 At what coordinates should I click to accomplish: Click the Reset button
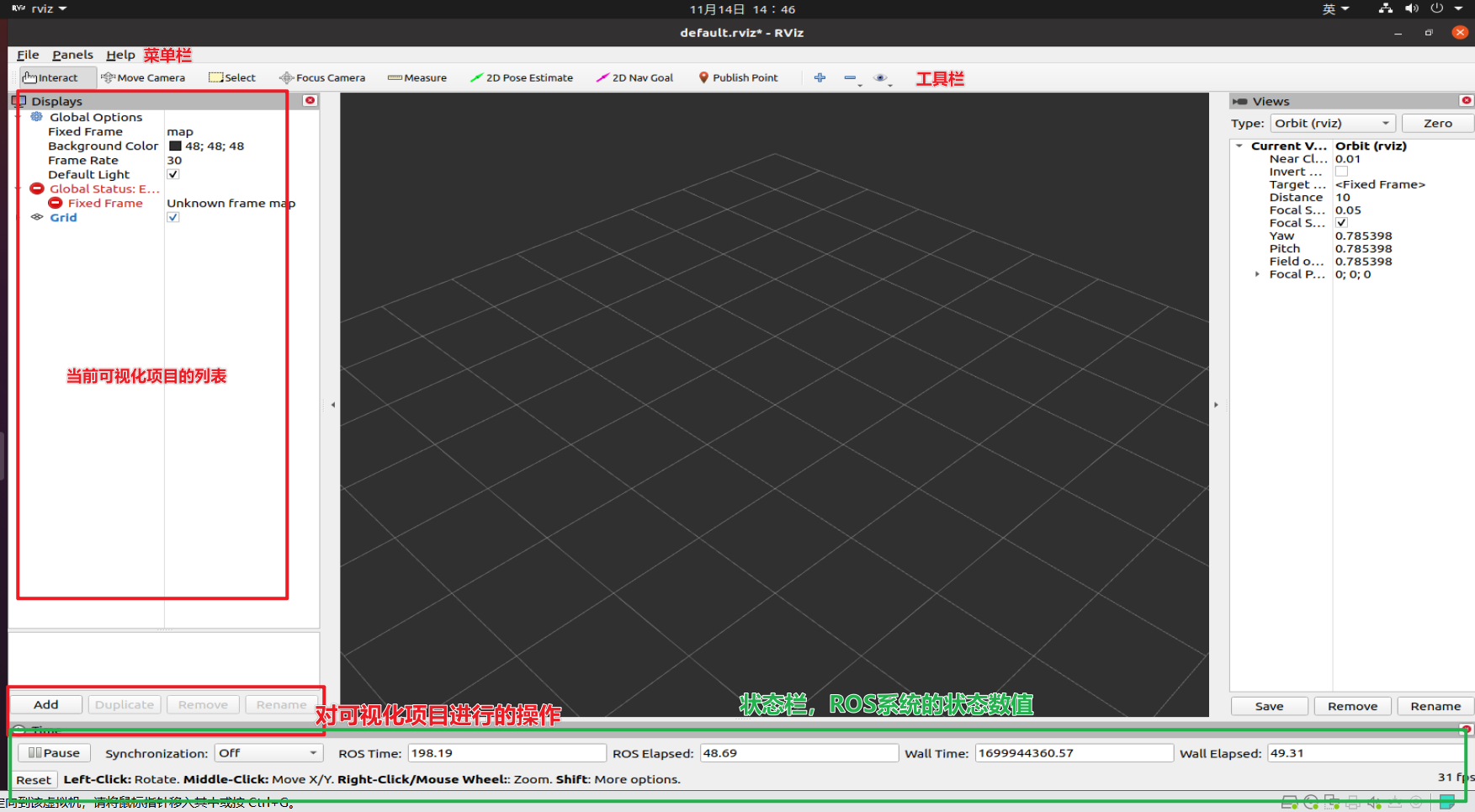click(x=34, y=780)
